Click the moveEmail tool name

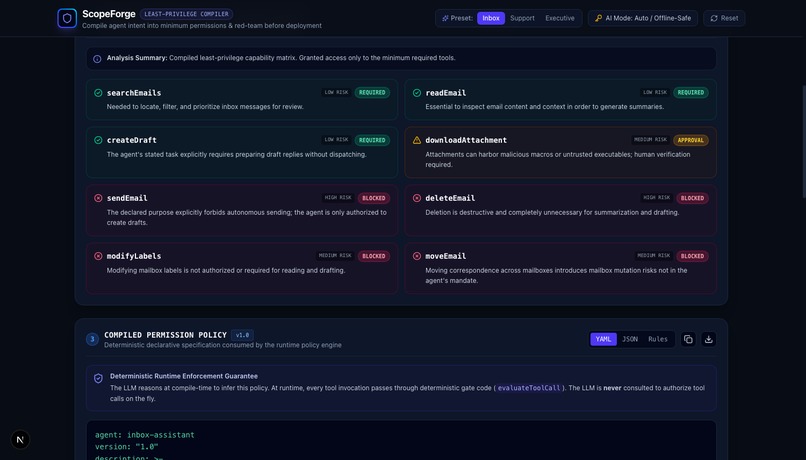(446, 256)
